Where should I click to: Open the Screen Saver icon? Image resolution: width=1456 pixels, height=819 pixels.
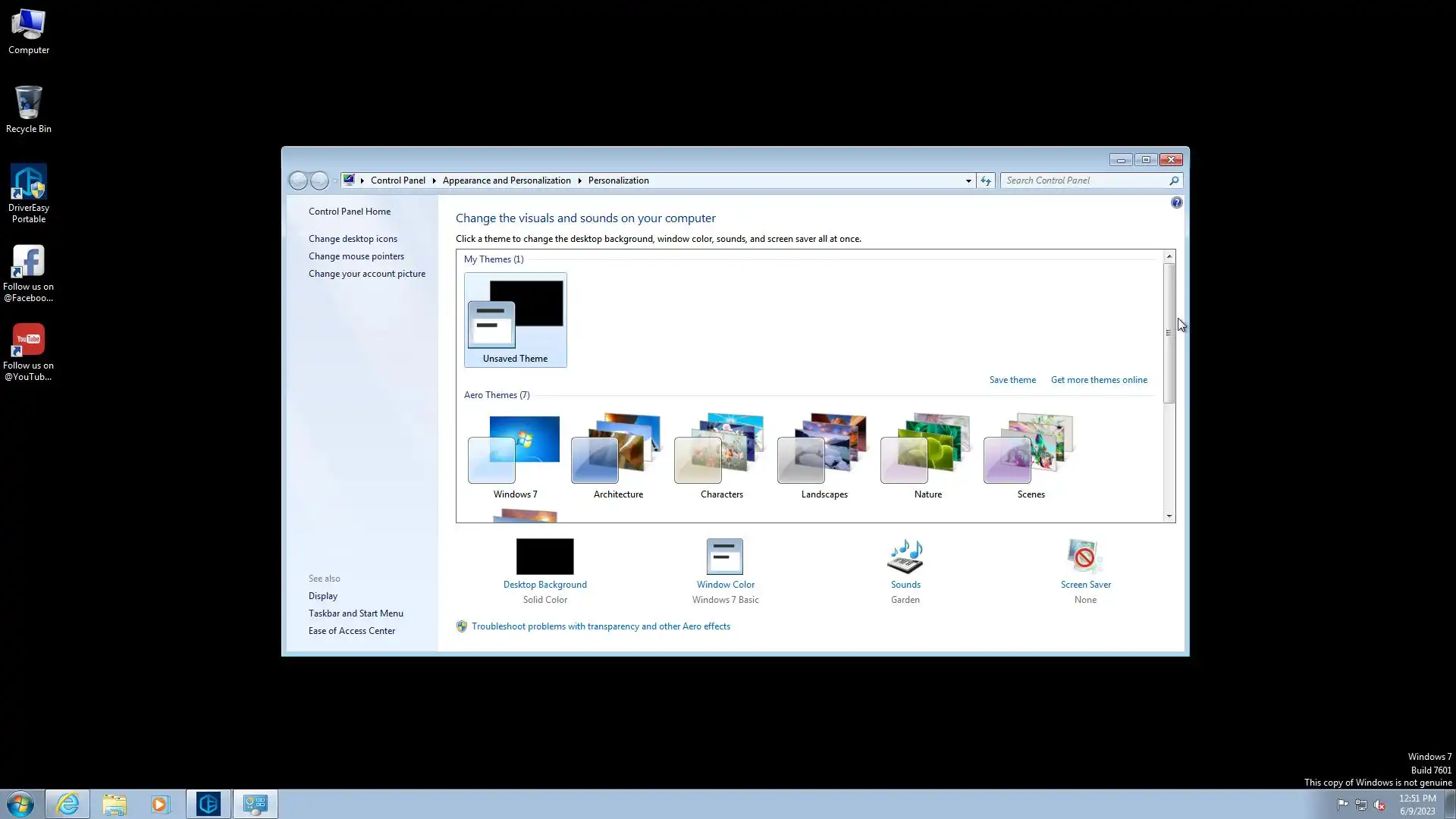point(1085,557)
